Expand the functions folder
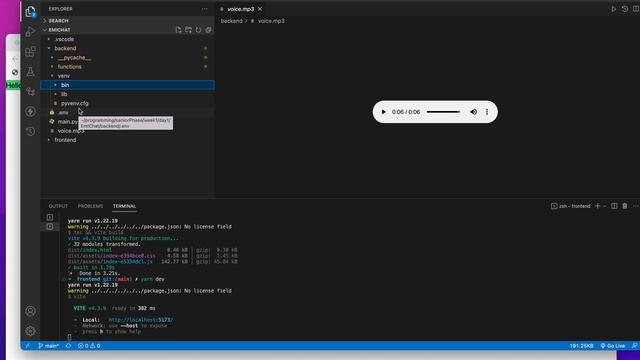This screenshot has width=640, height=360. point(127,67)
